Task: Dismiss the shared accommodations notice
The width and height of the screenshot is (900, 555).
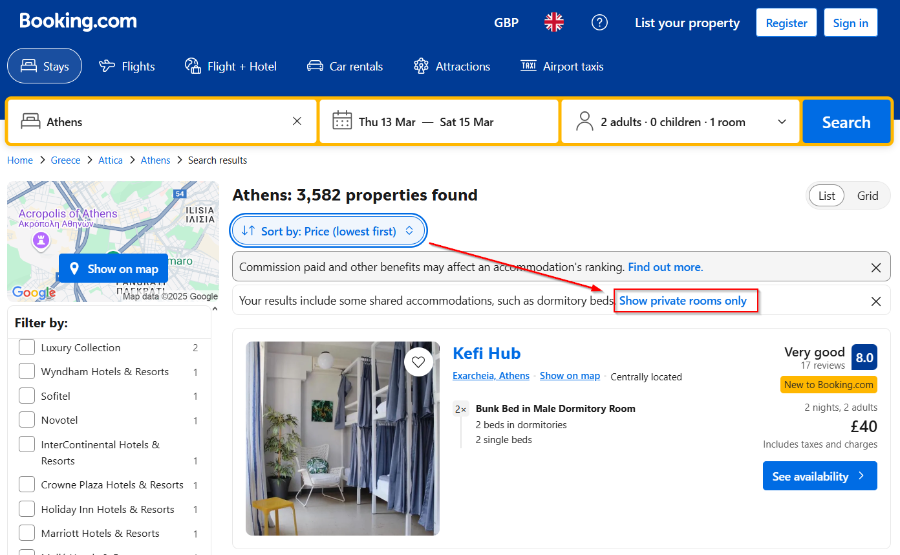Action: (x=876, y=301)
